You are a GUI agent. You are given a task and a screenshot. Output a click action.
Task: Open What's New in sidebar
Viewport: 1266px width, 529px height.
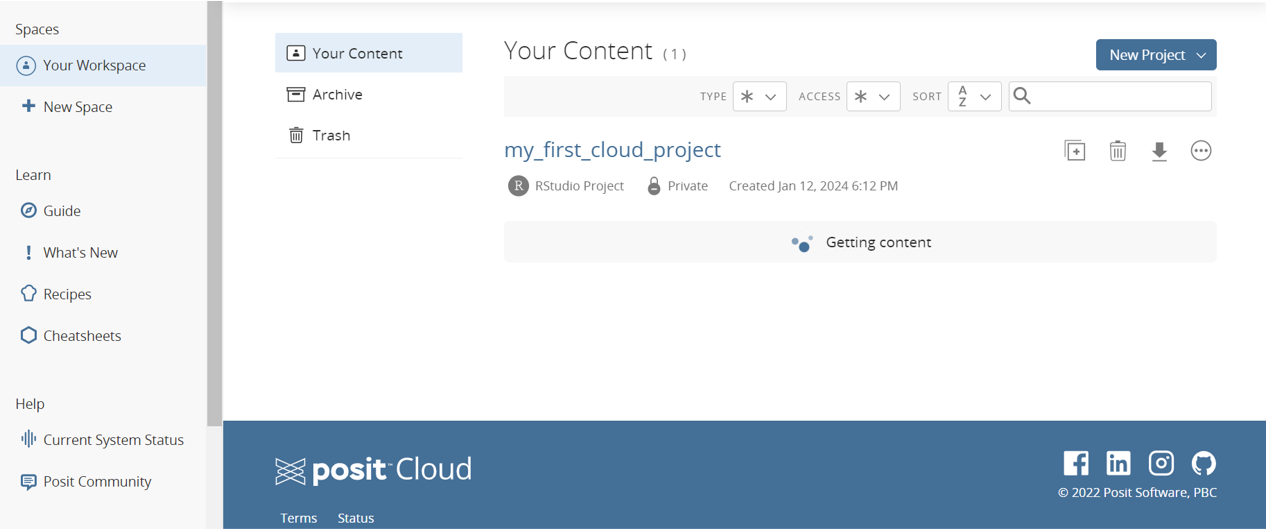[70, 253]
